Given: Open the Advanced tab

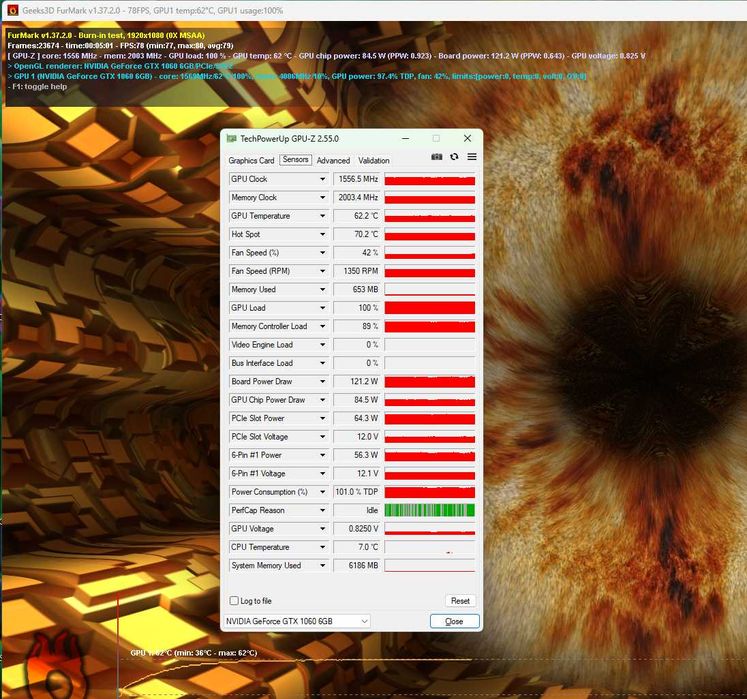Looking at the screenshot, I should 333,161.
